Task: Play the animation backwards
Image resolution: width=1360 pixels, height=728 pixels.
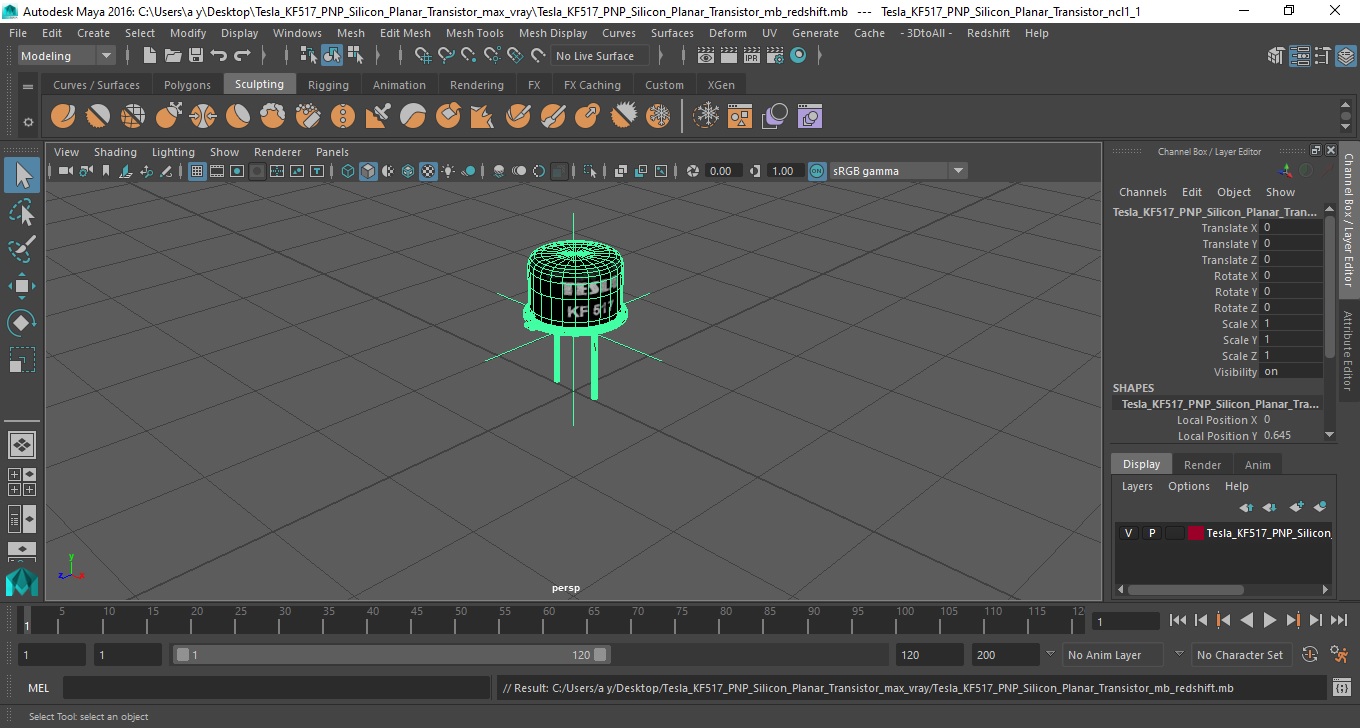Action: (1246, 620)
